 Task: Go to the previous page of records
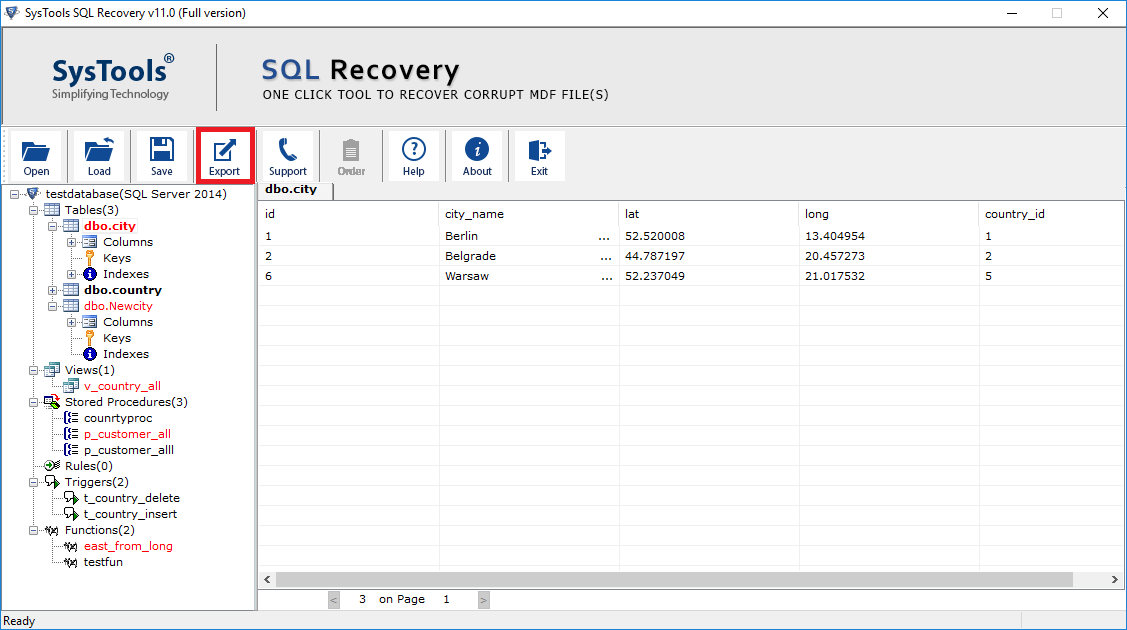[334, 600]
